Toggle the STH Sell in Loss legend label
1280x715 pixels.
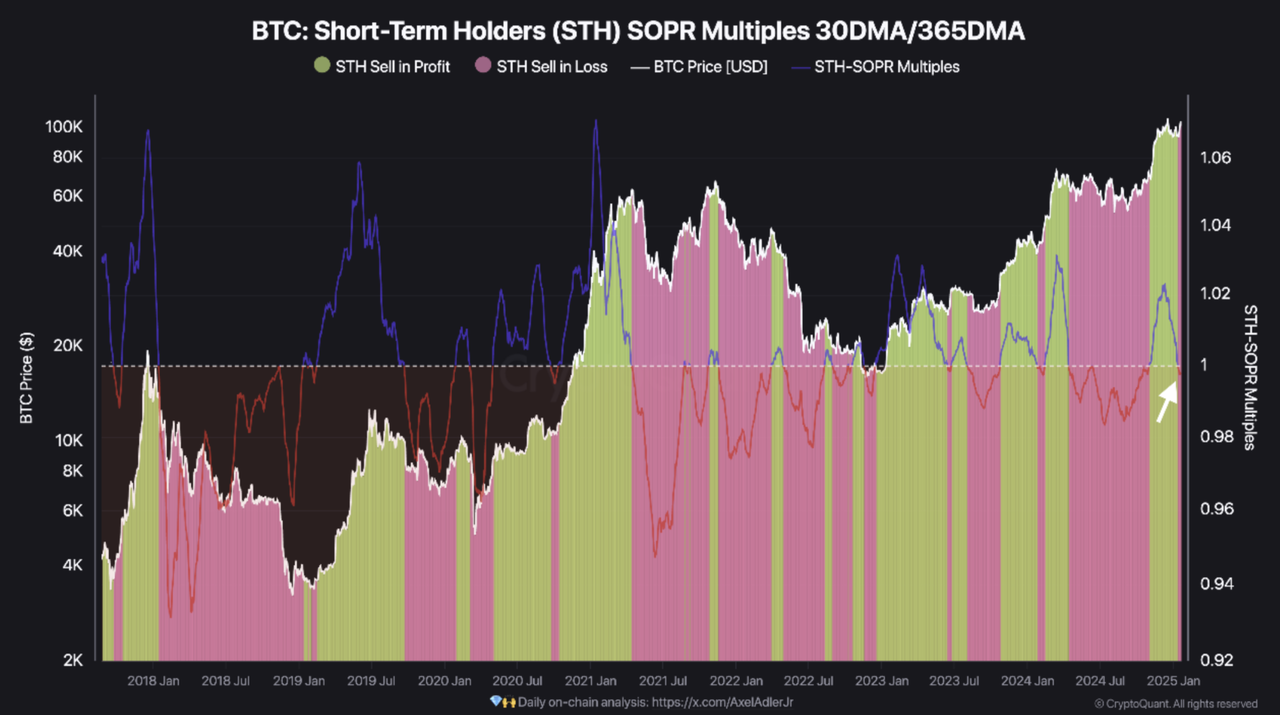click(x=552, y=67)
